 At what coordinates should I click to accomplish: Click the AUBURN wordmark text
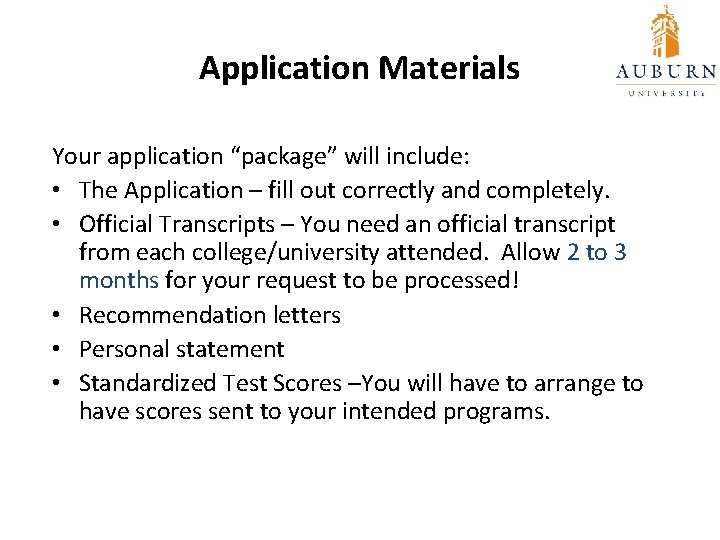click(x=665, y=72)
